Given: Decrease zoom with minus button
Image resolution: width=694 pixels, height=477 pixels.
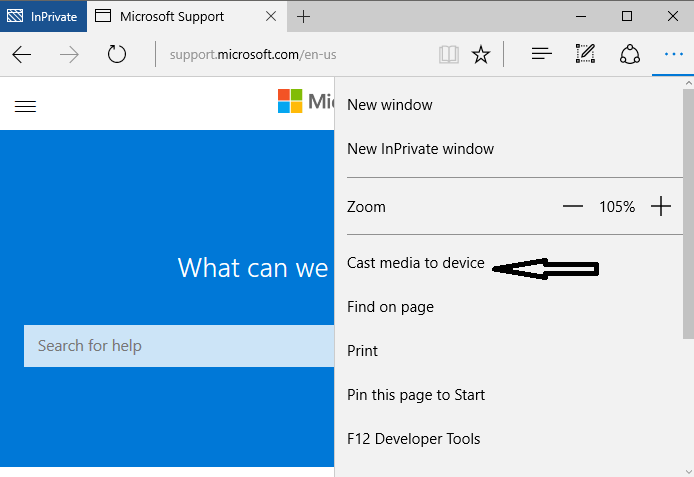Looking at the screenshot, I should tap(573, 207).
